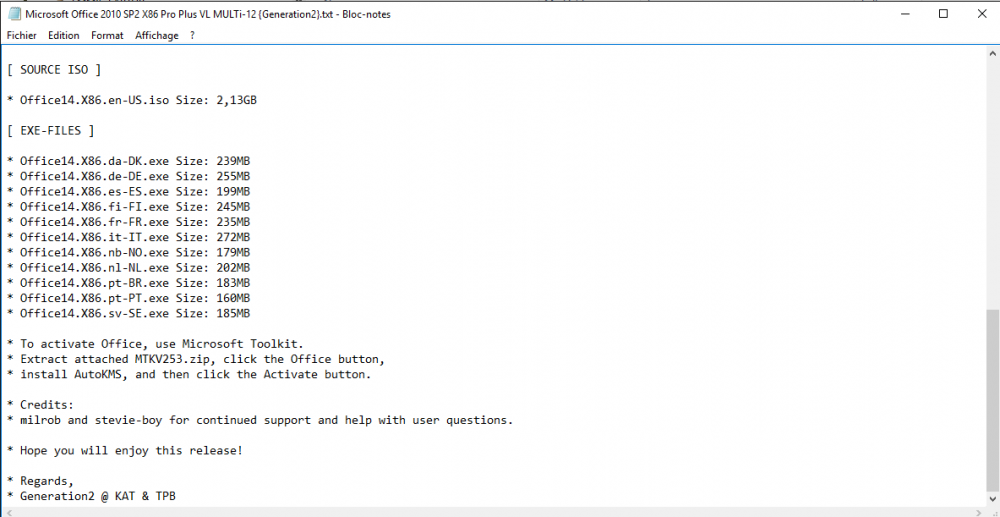Click the vertical scrollbar thumb
This screenshot has height=517, width=1000.
(x=992, y=400)
